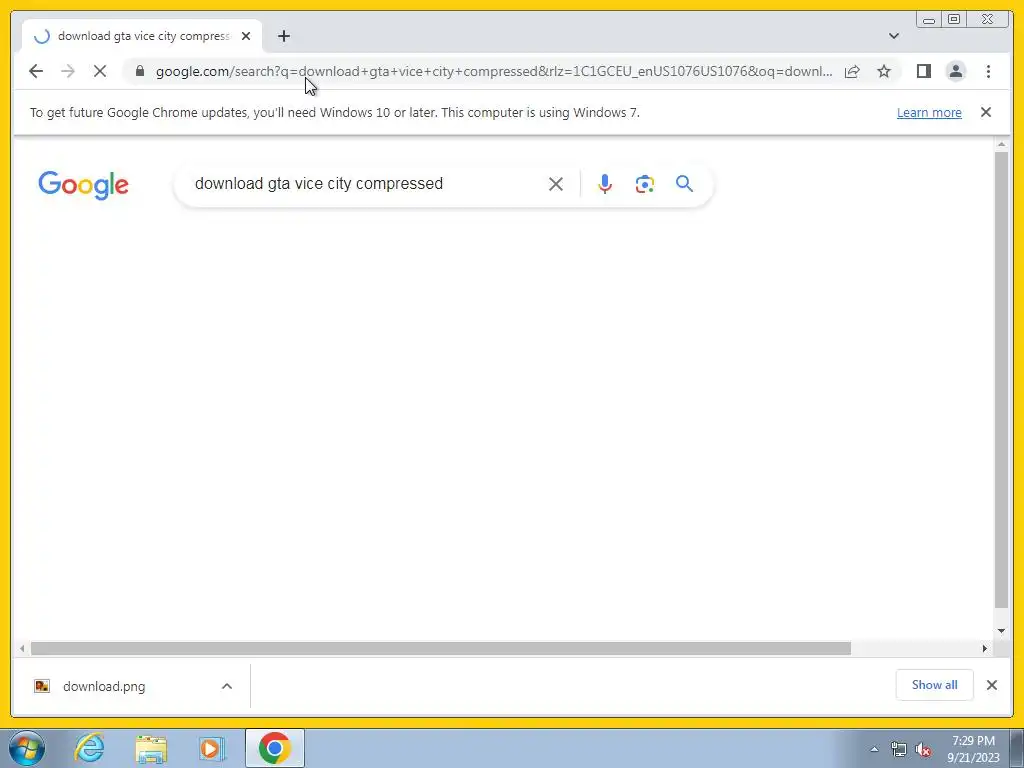Select the download gta vice city tab
The height and width of the screenshot is (768, 1024).
142,36
